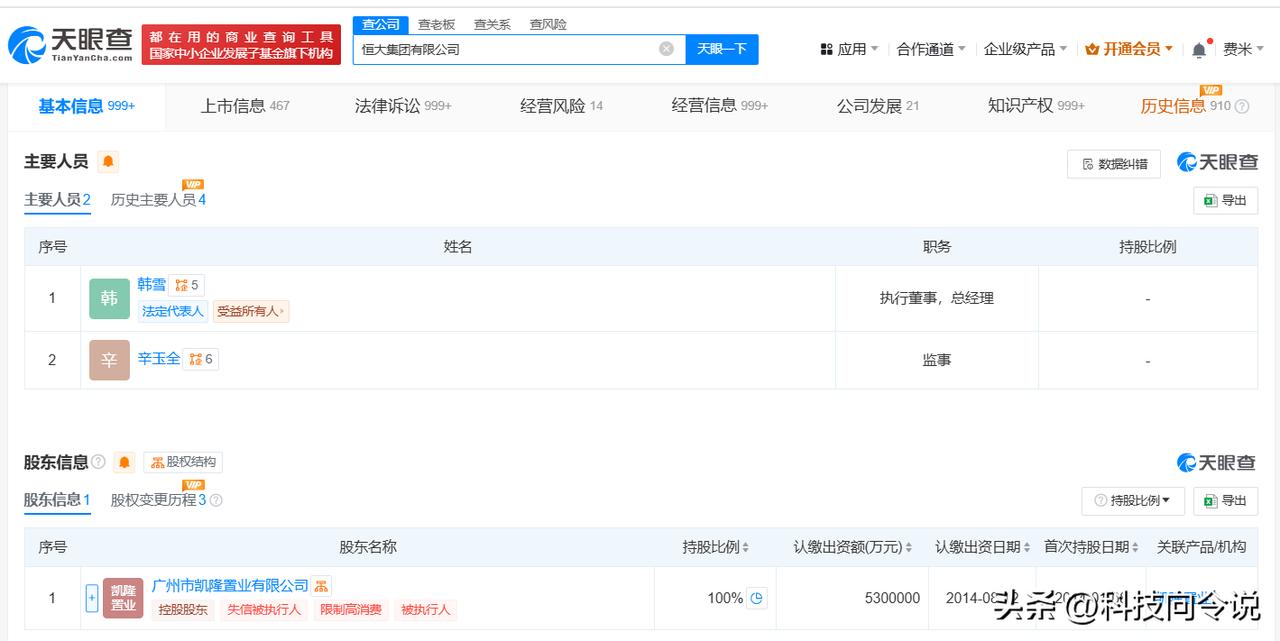Clear the search field with the X icon
Viewport: 1280px width, 641px height.
coord(666,49)
